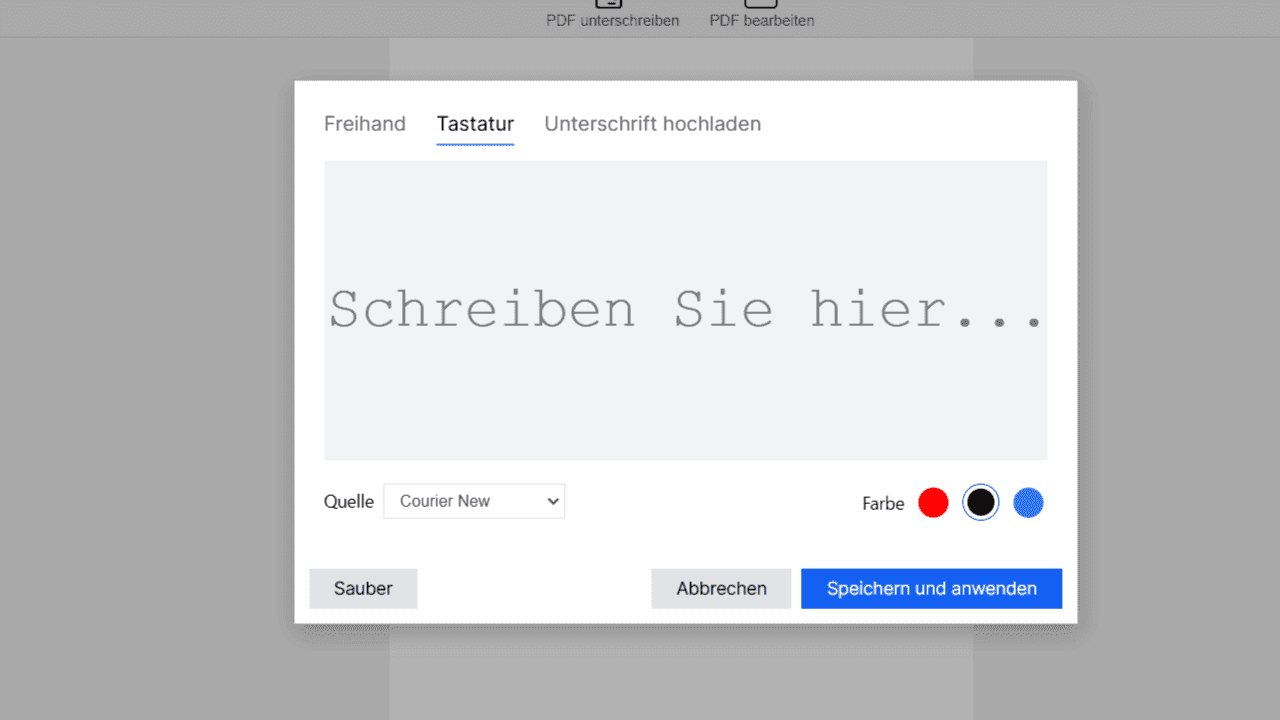Choose the red signature color

pos(933,502)
